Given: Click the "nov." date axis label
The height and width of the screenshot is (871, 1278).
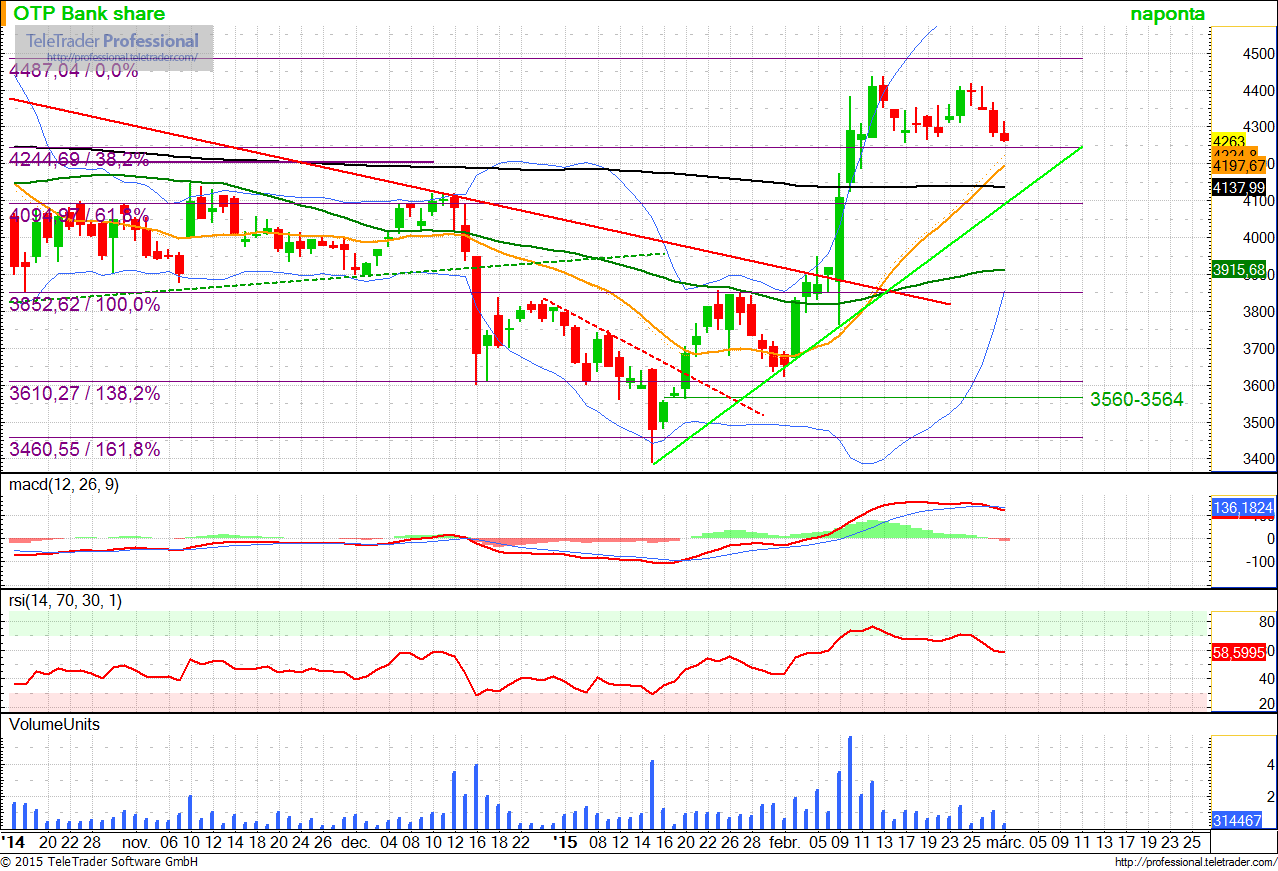Looking at the screenshot, I should 137,843.
